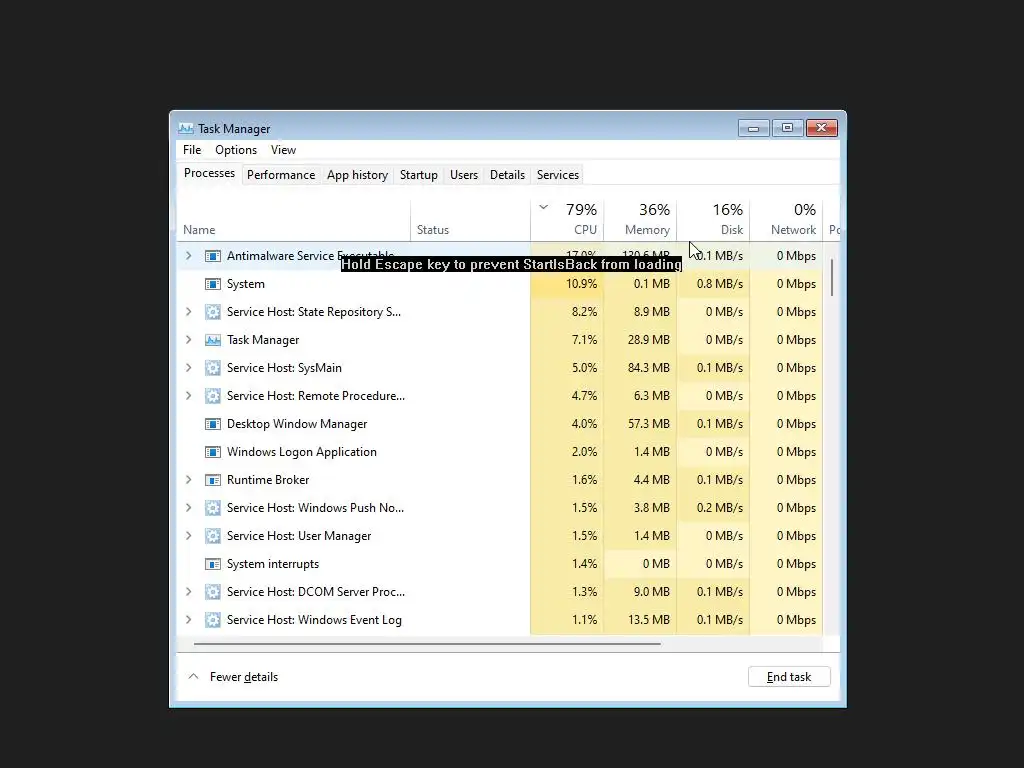Click the System disk value 0.8 MB/s
The image size is (1024, 768).
click(720, 284)
